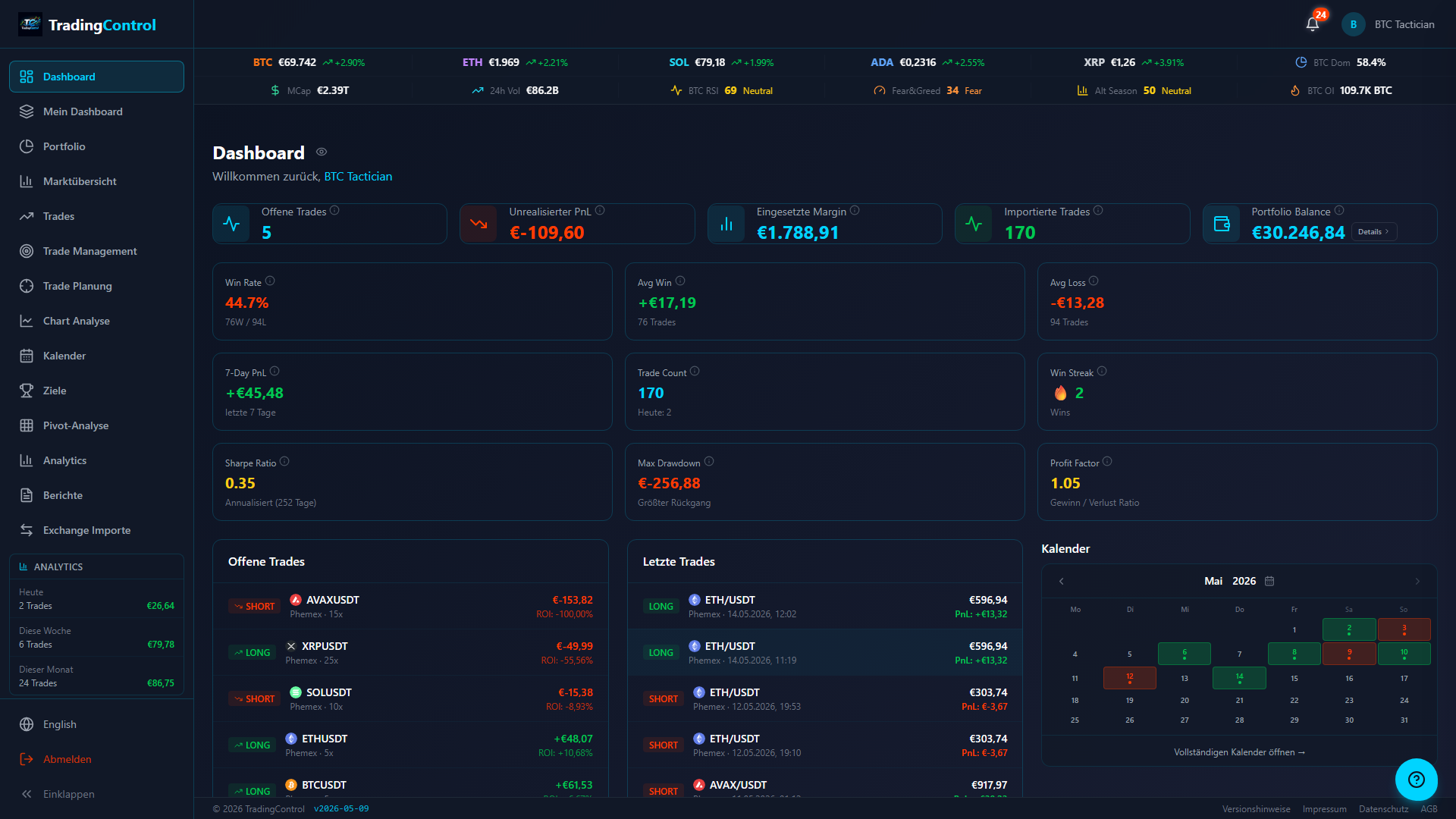Click info icon next to Eingesetzte Margin

[855, 211]
